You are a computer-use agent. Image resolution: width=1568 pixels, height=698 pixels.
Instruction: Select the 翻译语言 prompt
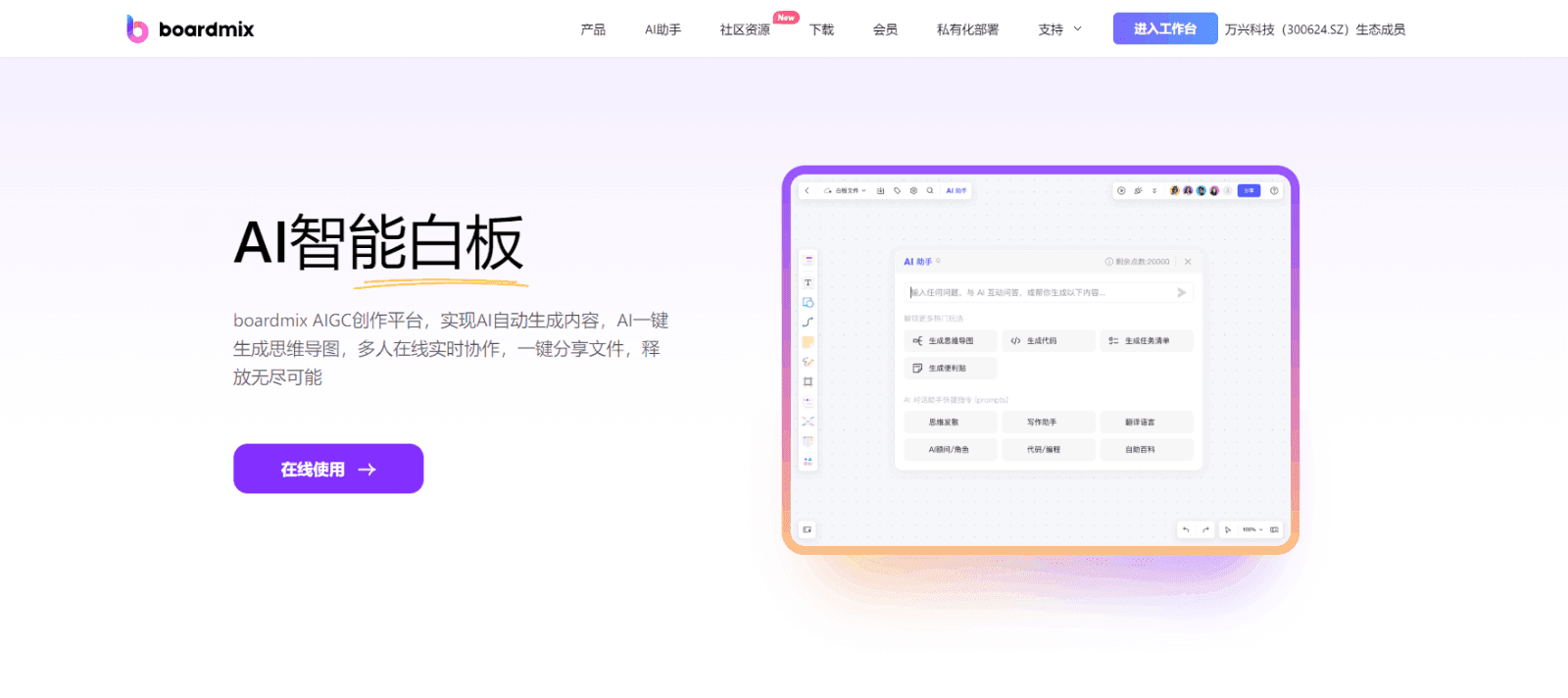[1147, 423]
